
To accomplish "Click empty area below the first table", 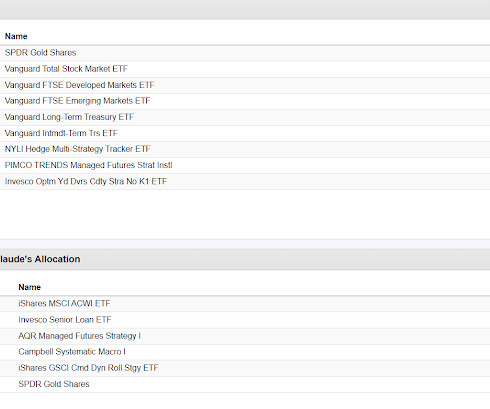I will tap(245, 214).
